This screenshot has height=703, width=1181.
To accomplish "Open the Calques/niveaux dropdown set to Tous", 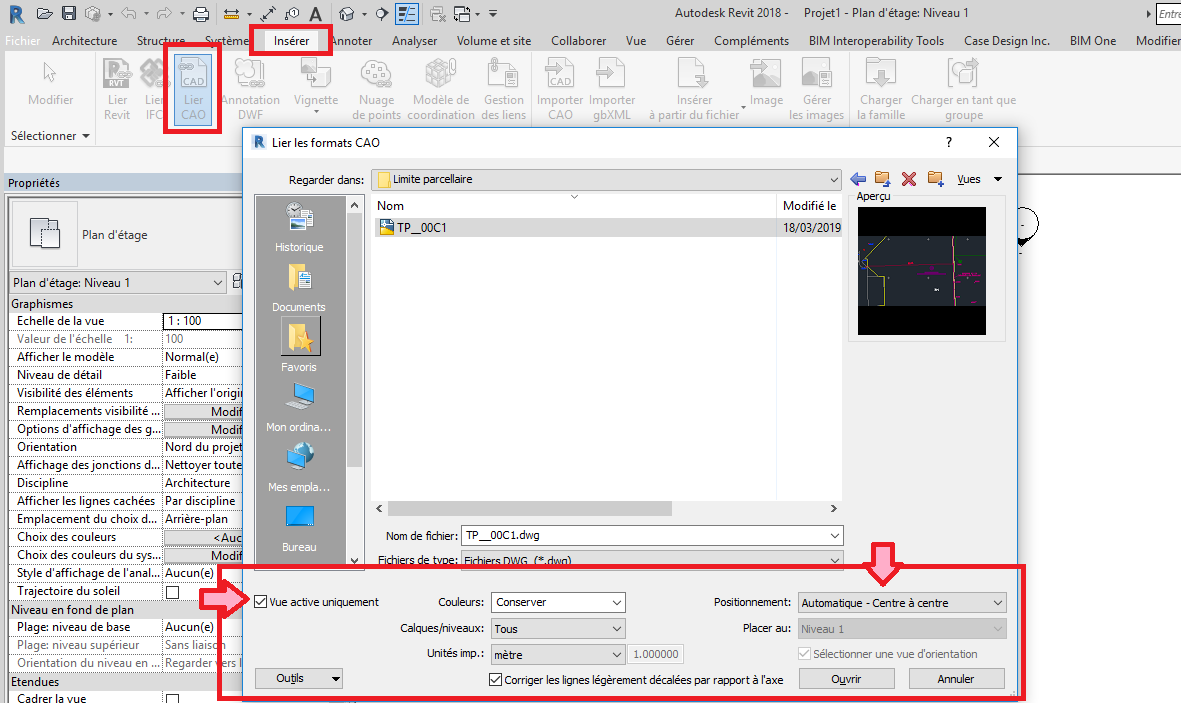I will (558, 628).
